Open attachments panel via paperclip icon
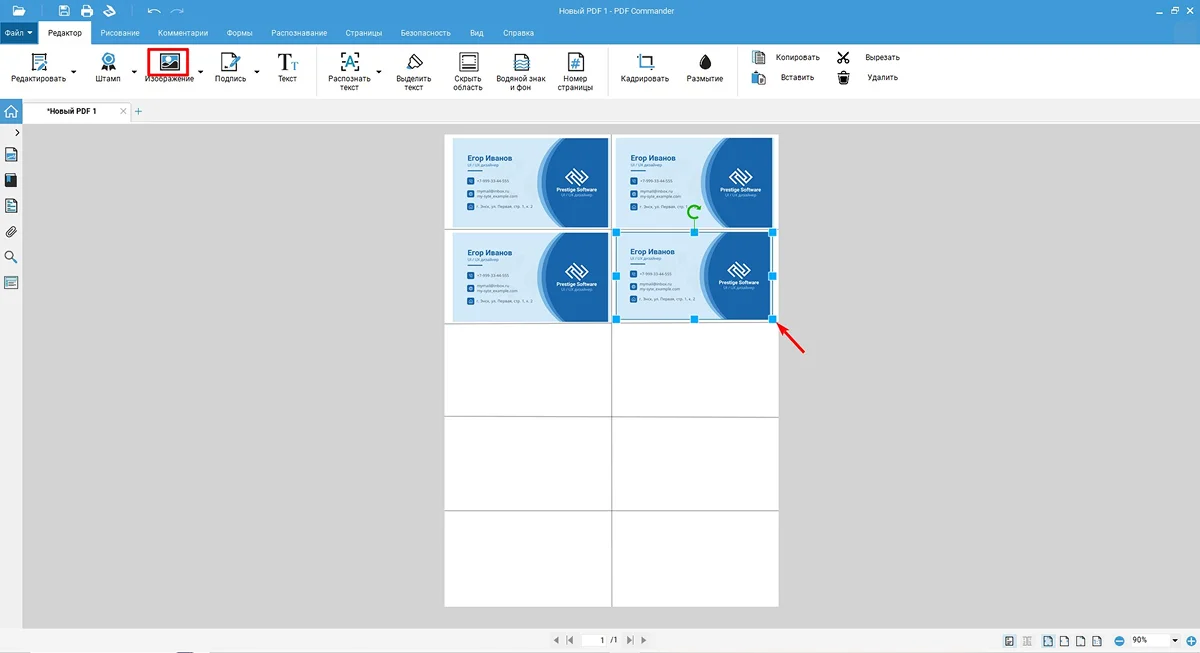Image resolution: width=1200 pixels, height=653 pixels. tap(11, 232)
